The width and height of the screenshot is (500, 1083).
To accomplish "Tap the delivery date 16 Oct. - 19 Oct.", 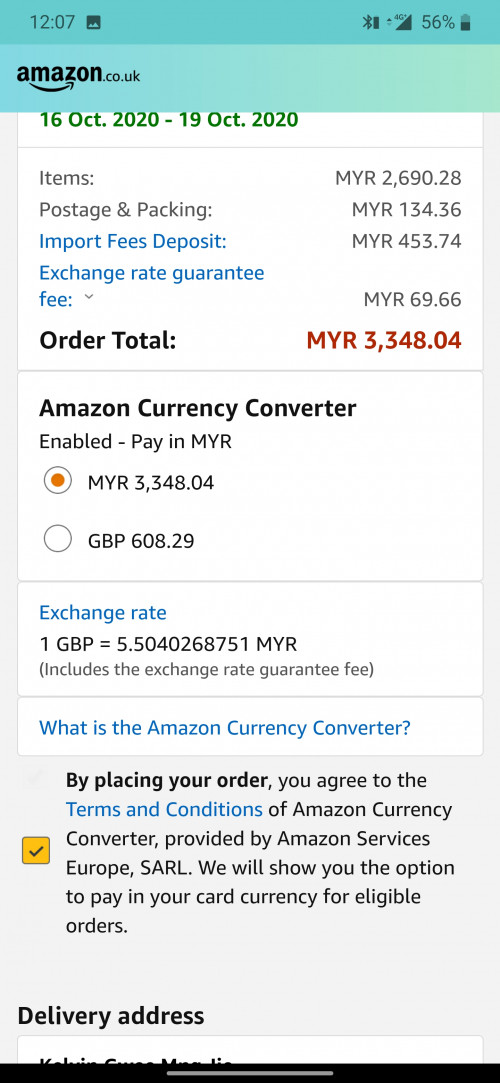I will 169,119.
